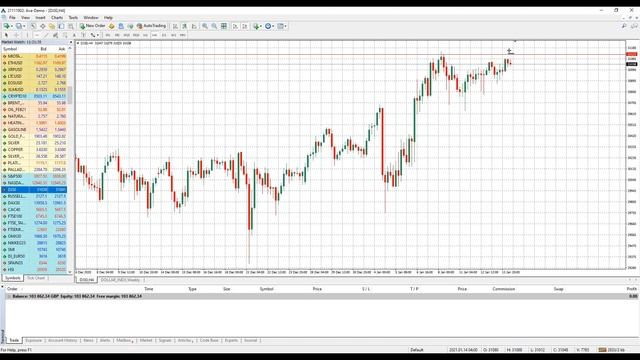
Task: Select the vertical line tool
Action: [x=27, y=35]
